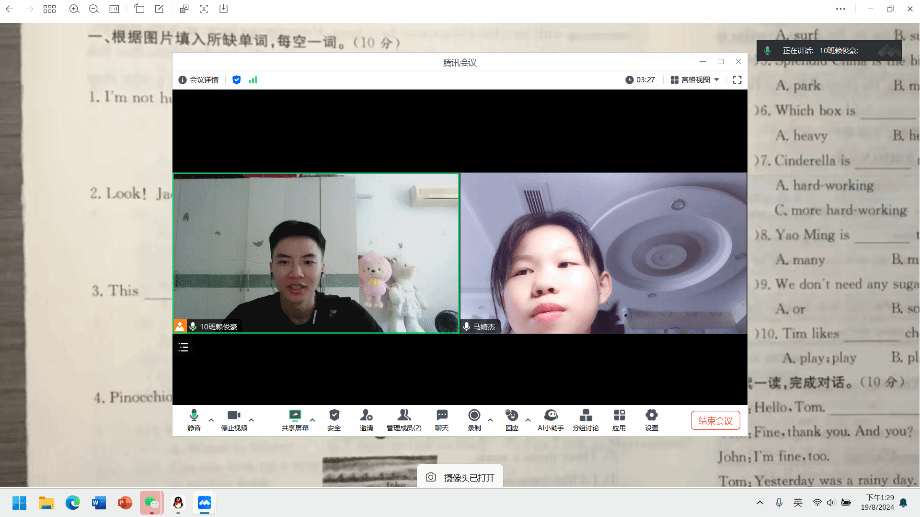
Task: Mute the microphone in meeting toolbar
Action: tap(194, 419)
